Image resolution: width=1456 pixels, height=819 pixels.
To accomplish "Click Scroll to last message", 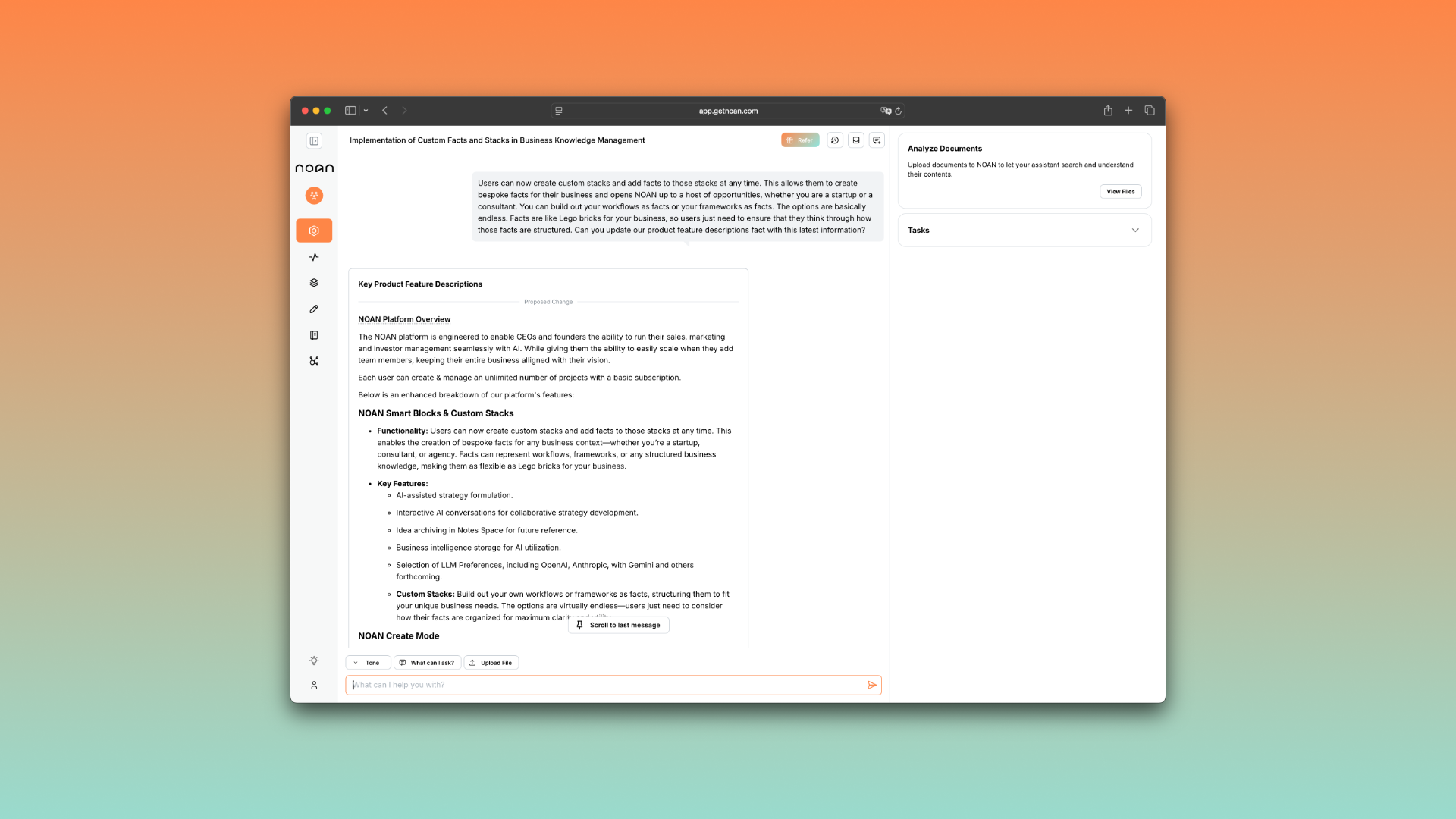I will point(618,626).
